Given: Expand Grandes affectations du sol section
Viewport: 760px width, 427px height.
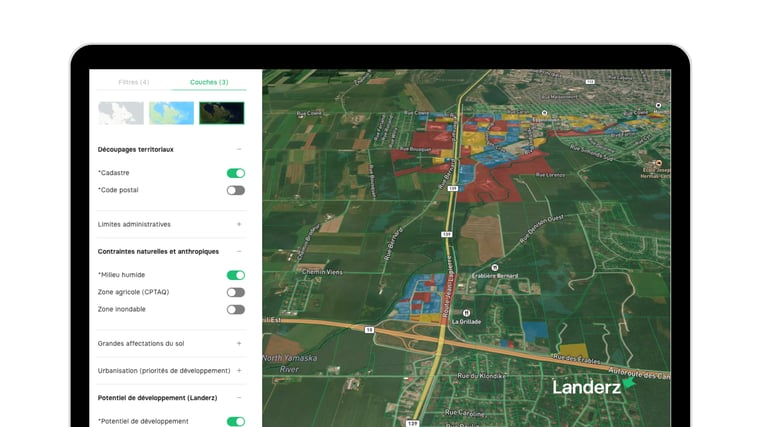Looking at the screenshot, I should [x=239, y=344].
